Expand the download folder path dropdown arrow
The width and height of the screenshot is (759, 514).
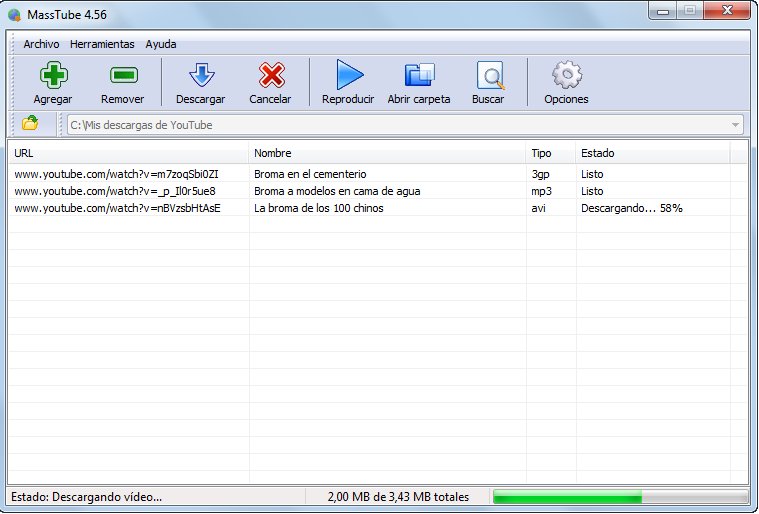click(735, 125)
